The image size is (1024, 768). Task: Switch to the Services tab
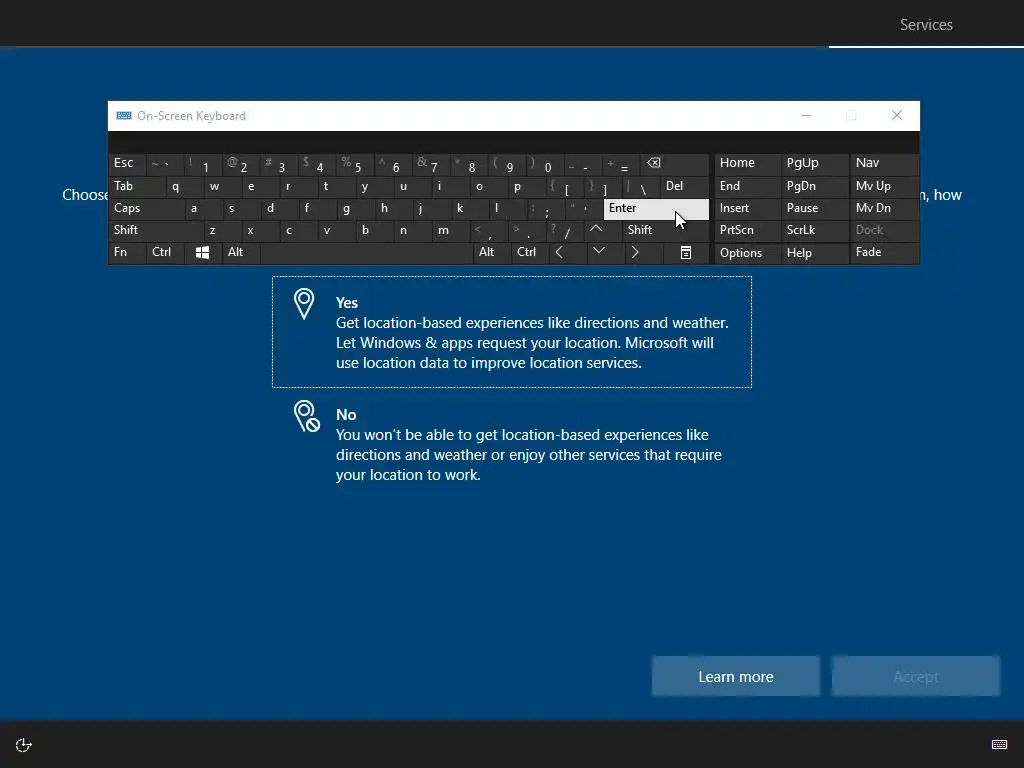(x=926, y=25)
